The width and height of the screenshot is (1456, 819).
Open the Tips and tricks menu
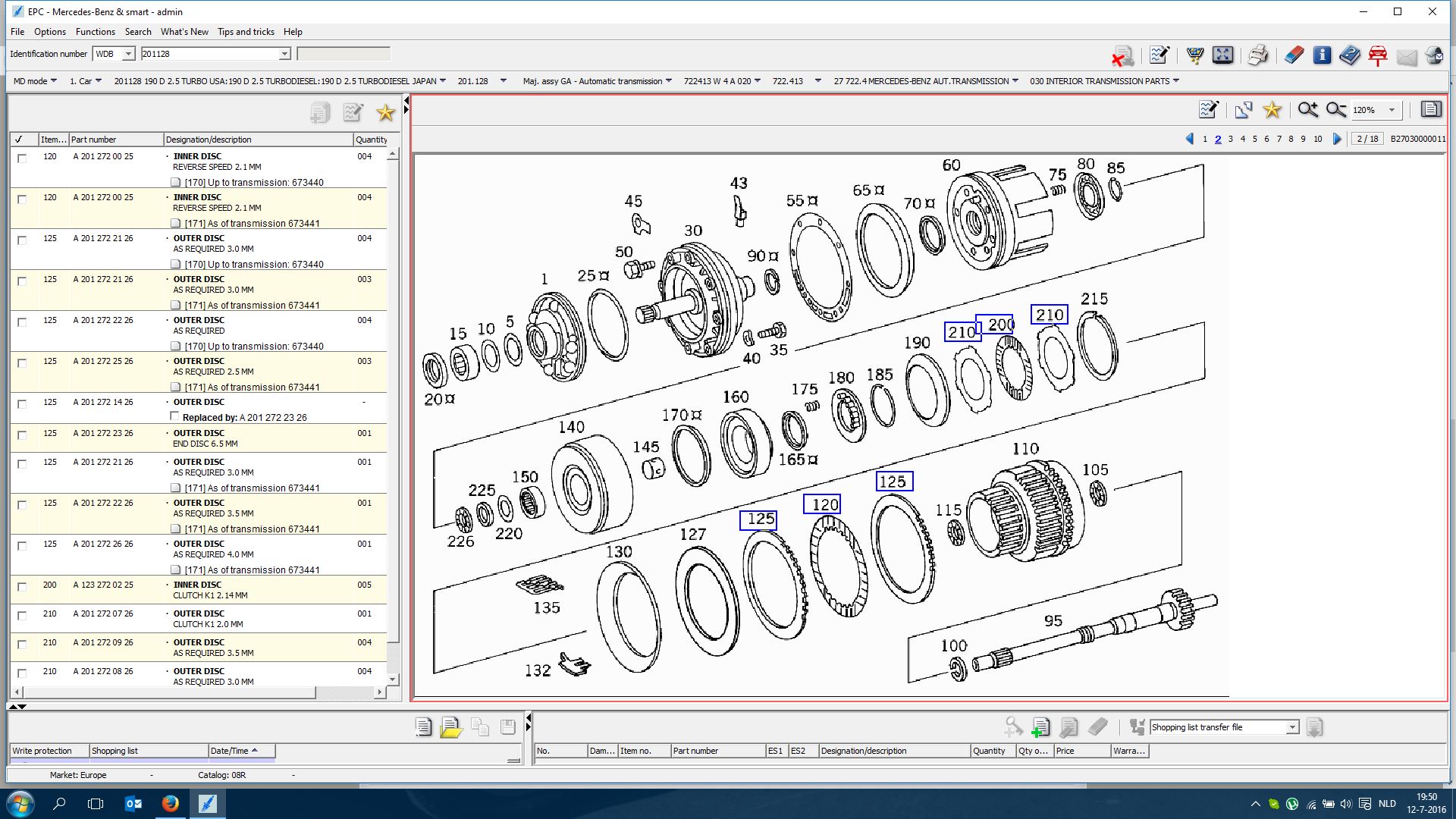(x=246, y=32)
